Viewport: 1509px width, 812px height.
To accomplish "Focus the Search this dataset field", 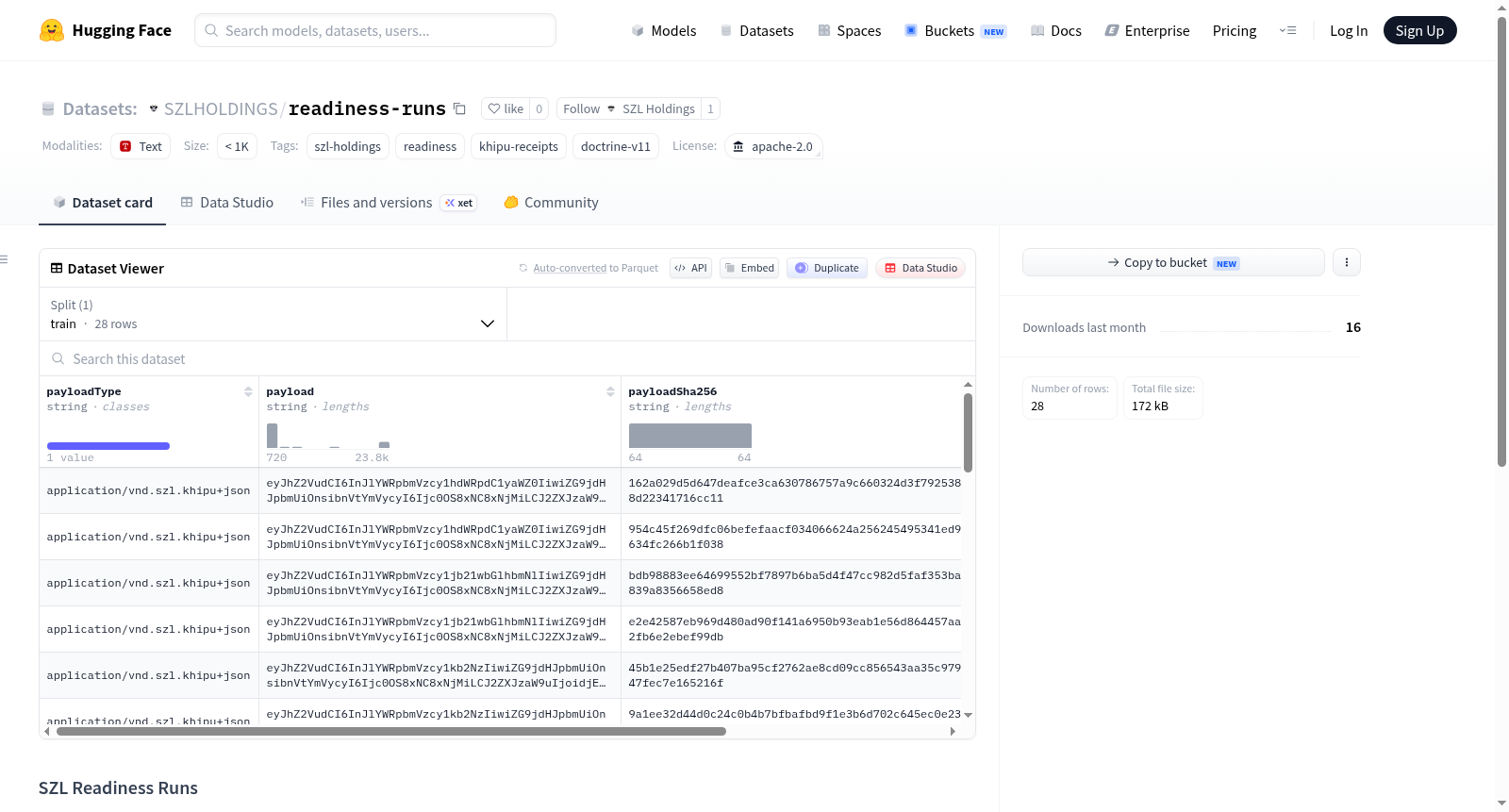I will [507, 358].
